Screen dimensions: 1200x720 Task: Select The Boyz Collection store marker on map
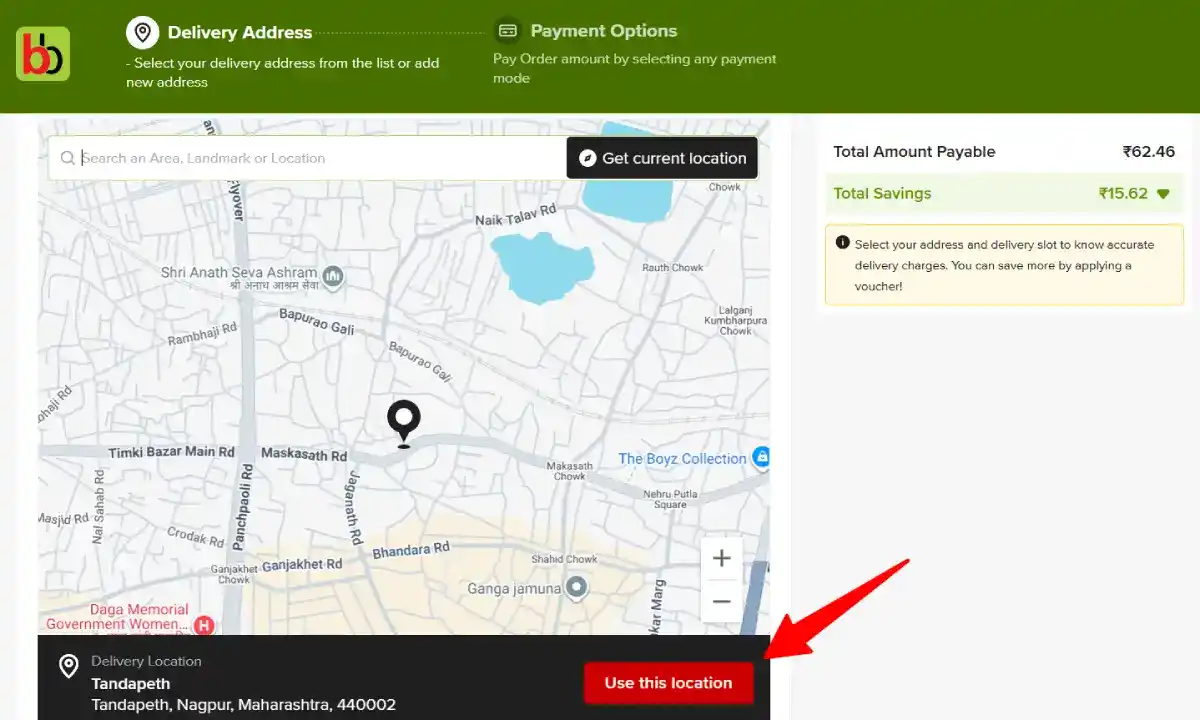pyautogui.click(x=761, y=458)
